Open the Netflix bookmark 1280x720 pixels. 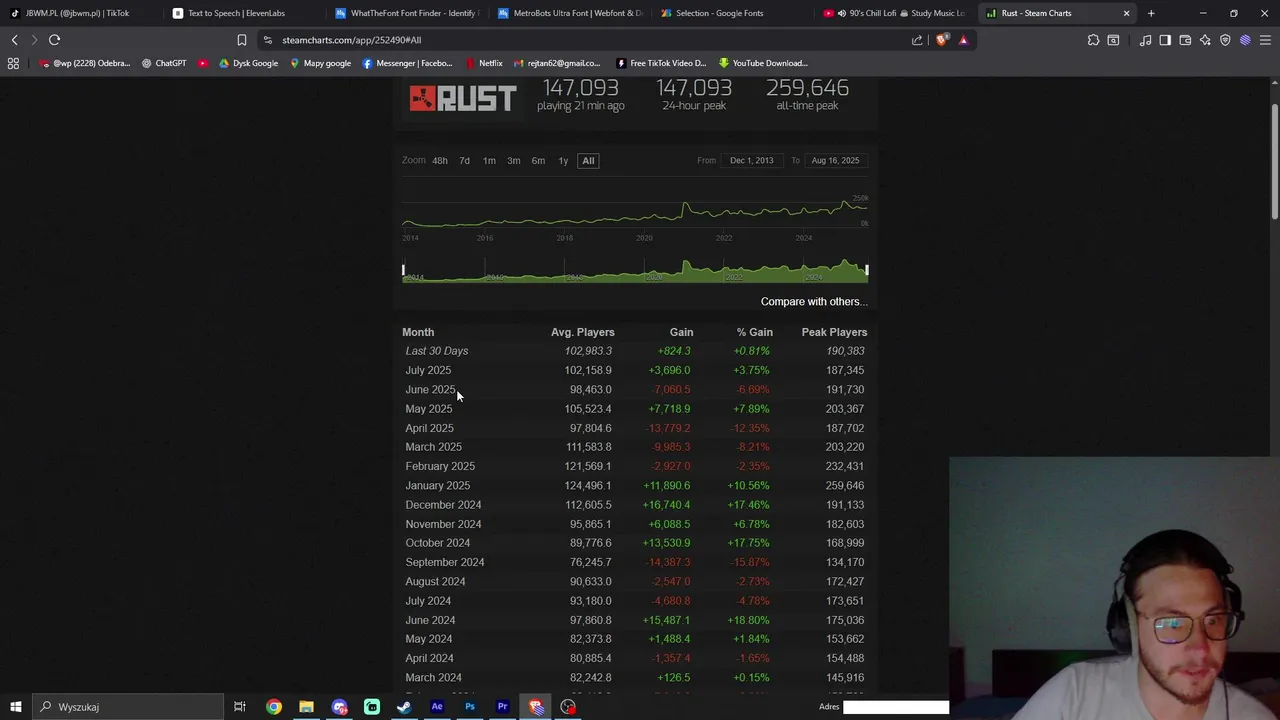(x=484, y=63)
